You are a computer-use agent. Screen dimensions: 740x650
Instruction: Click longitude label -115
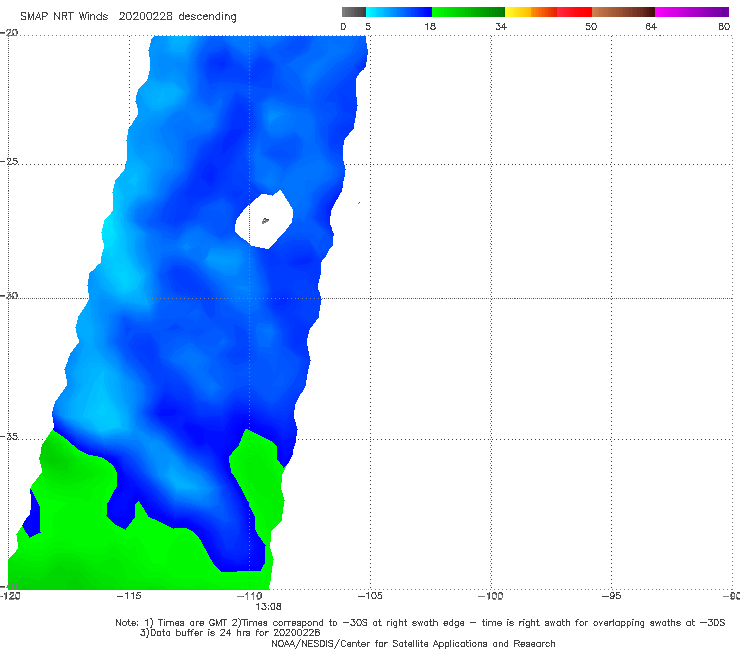(x=129, y=596)
